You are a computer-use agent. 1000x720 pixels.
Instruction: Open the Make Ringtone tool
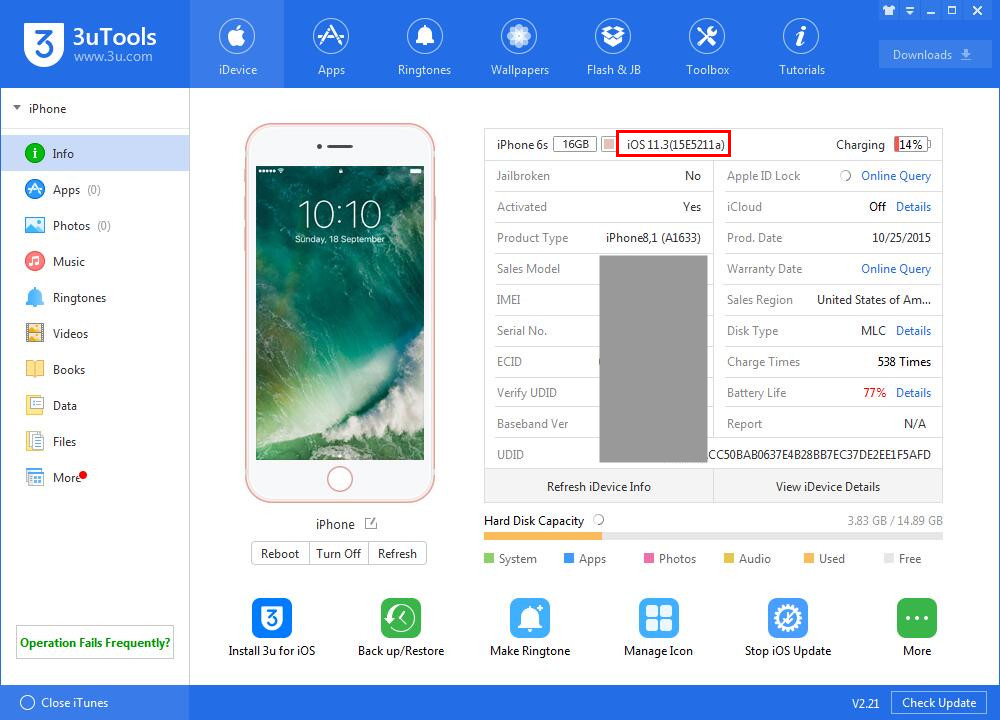click(x=530, y=617)
